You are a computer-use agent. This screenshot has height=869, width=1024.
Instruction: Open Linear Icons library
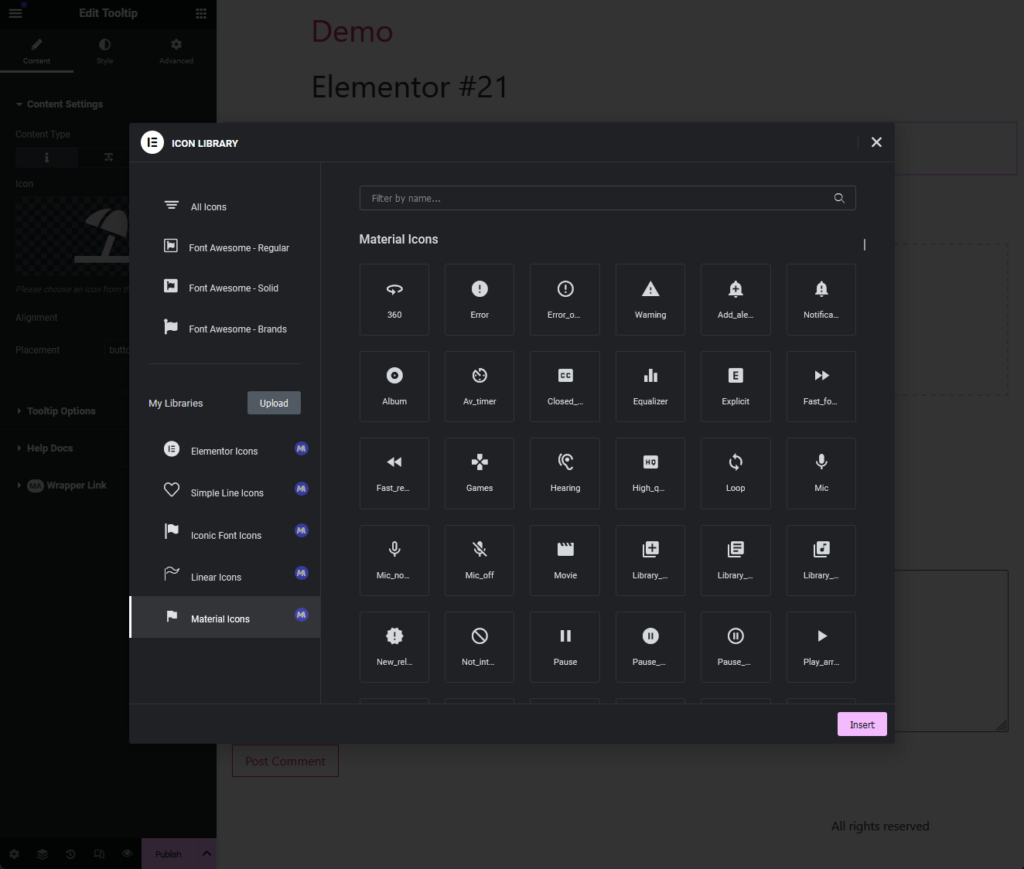[x=225, y=577]
